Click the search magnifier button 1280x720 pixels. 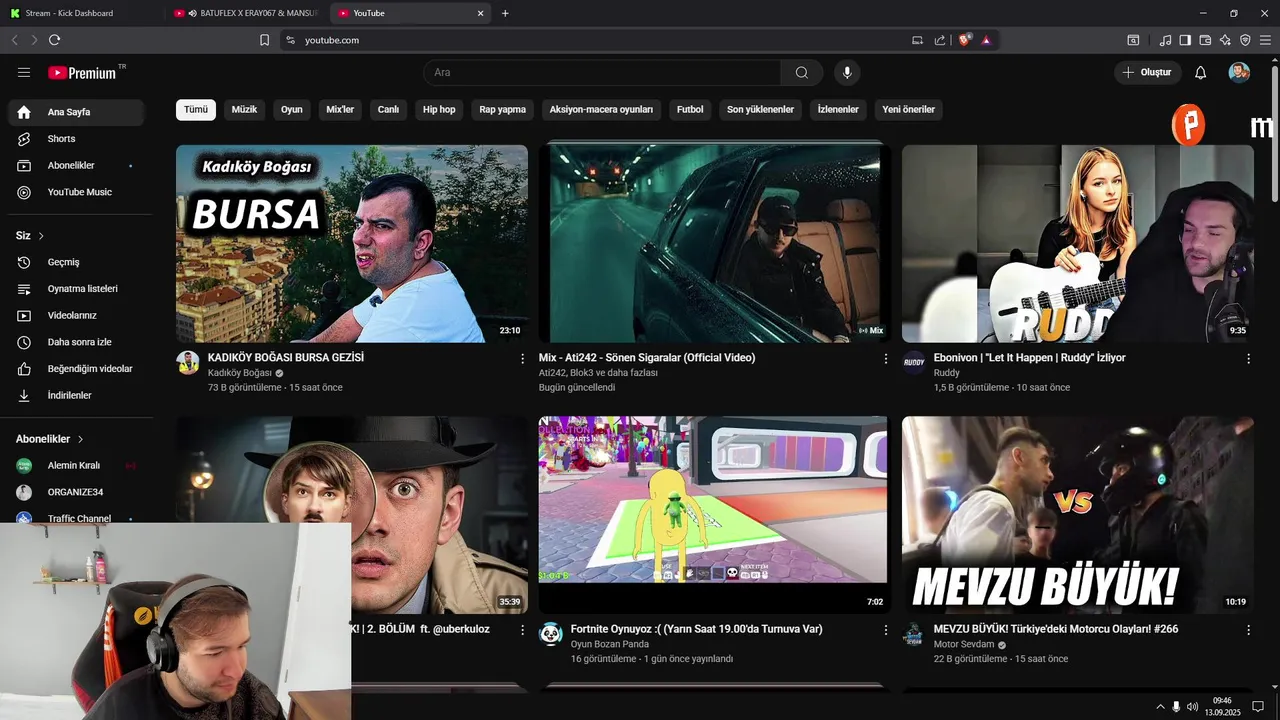point(802,72)
